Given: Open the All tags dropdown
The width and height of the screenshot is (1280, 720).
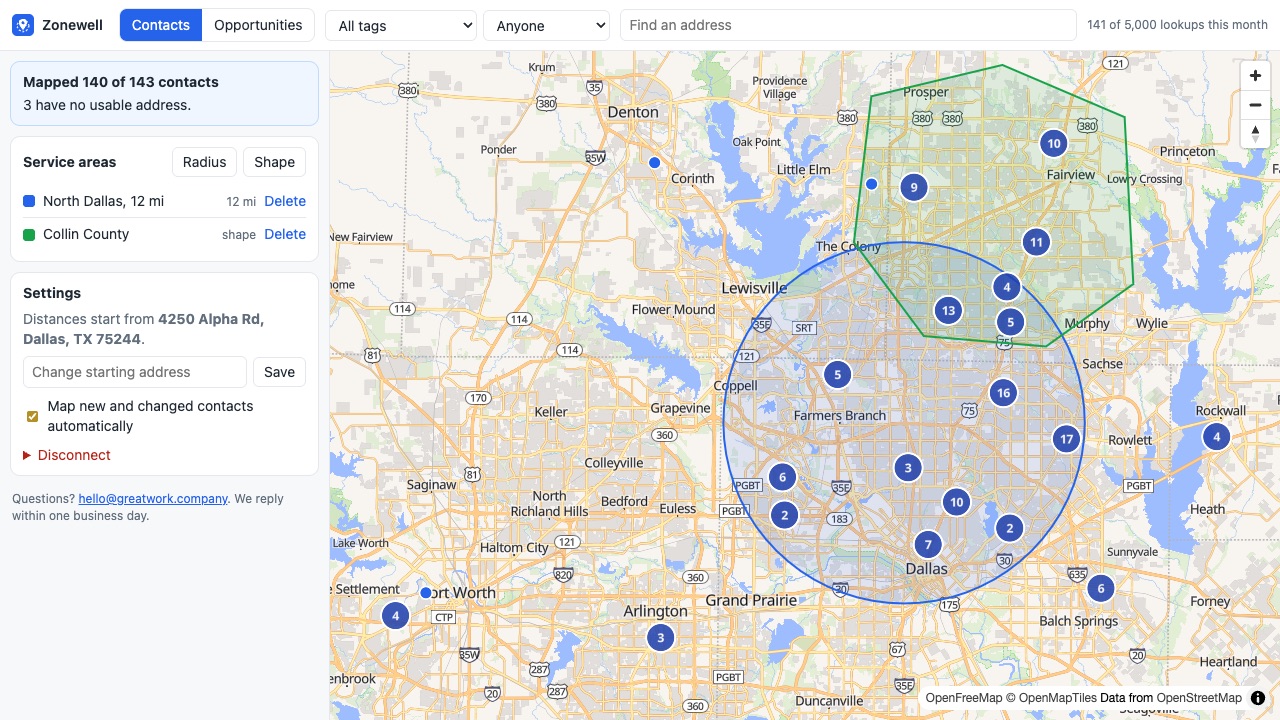Looking at the screenshot, I should click(x=401, y=25).
